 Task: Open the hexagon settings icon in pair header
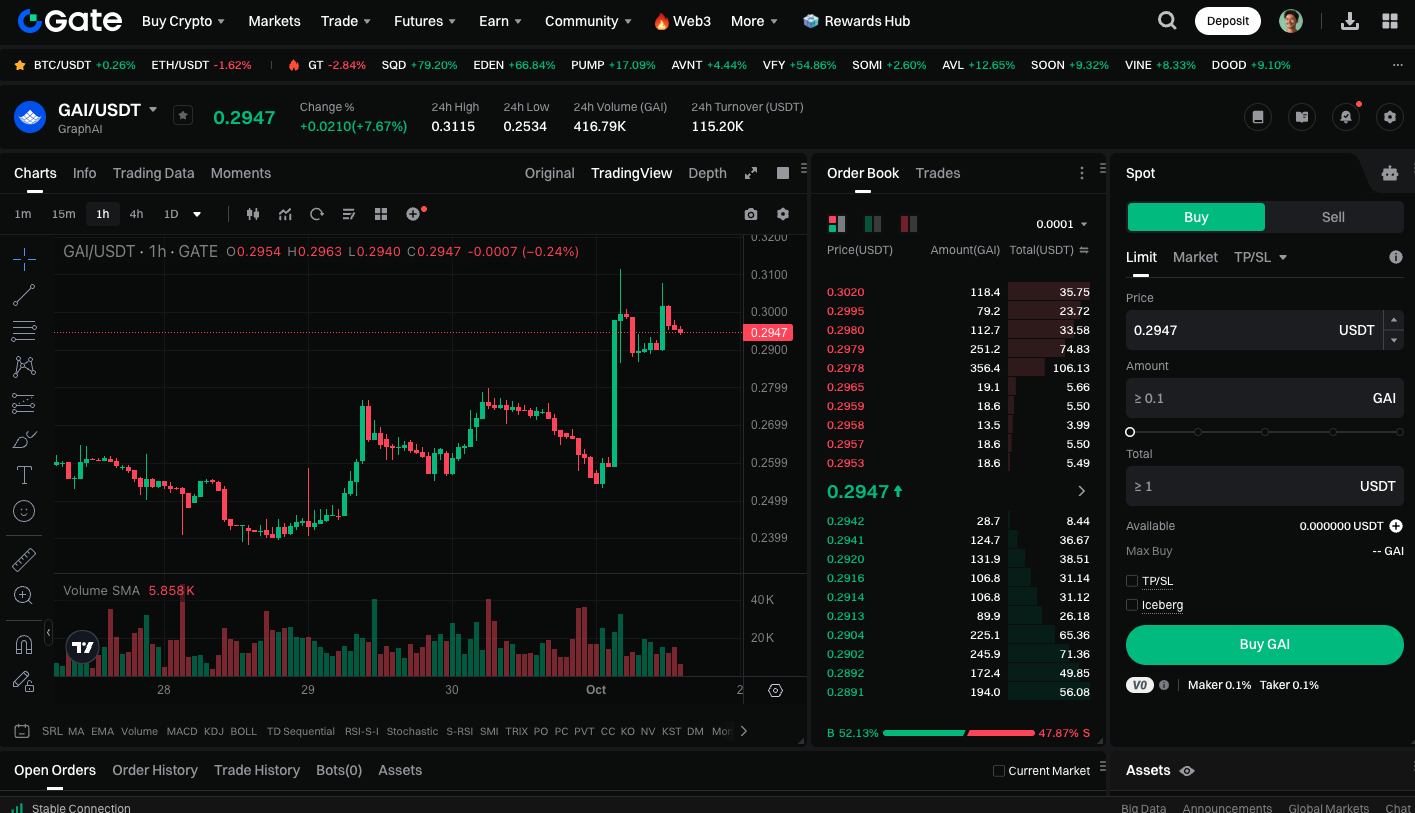point(1389,117)
